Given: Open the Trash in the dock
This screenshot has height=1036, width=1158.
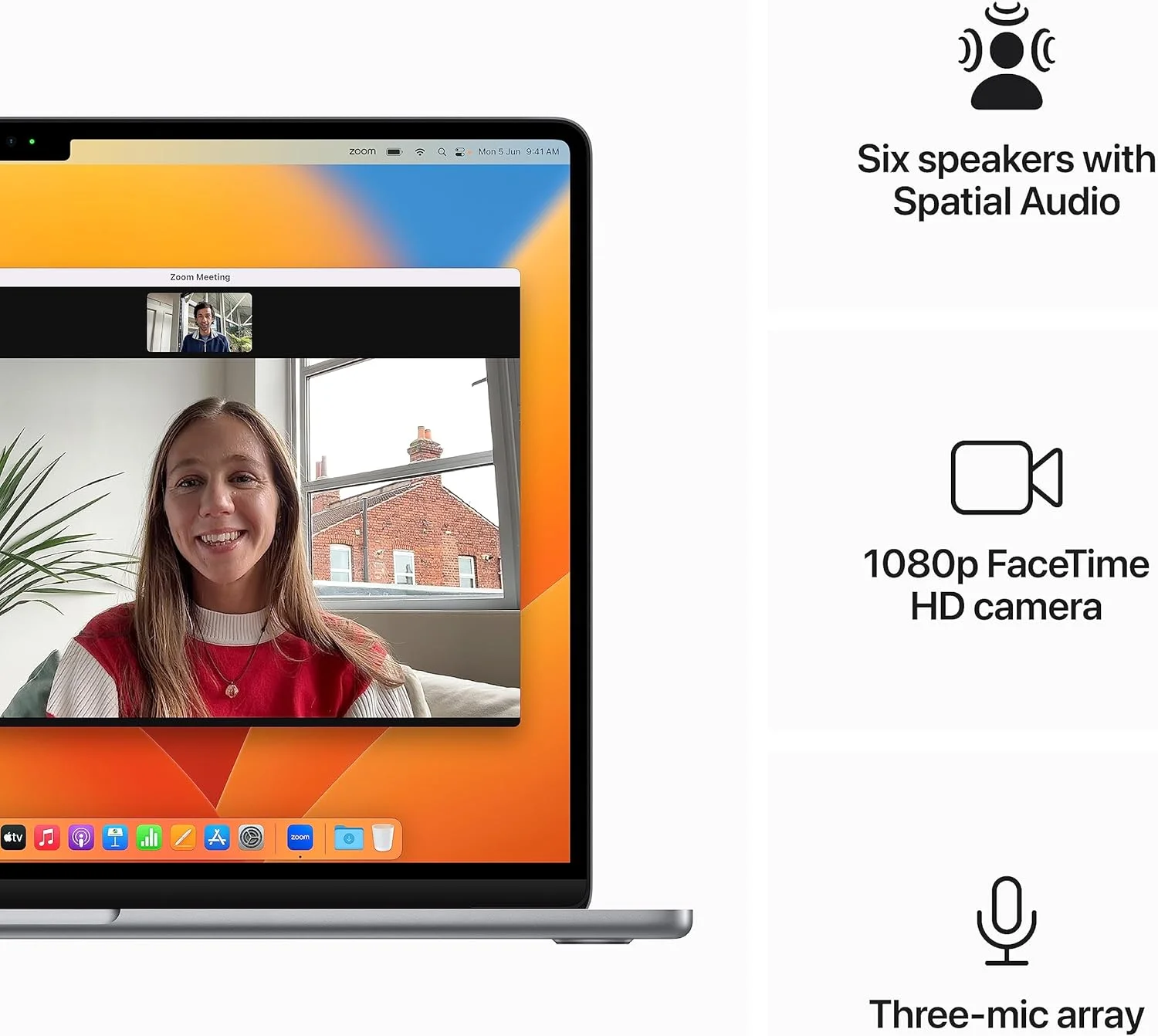Looking at the screenshot, I should 383,838.
